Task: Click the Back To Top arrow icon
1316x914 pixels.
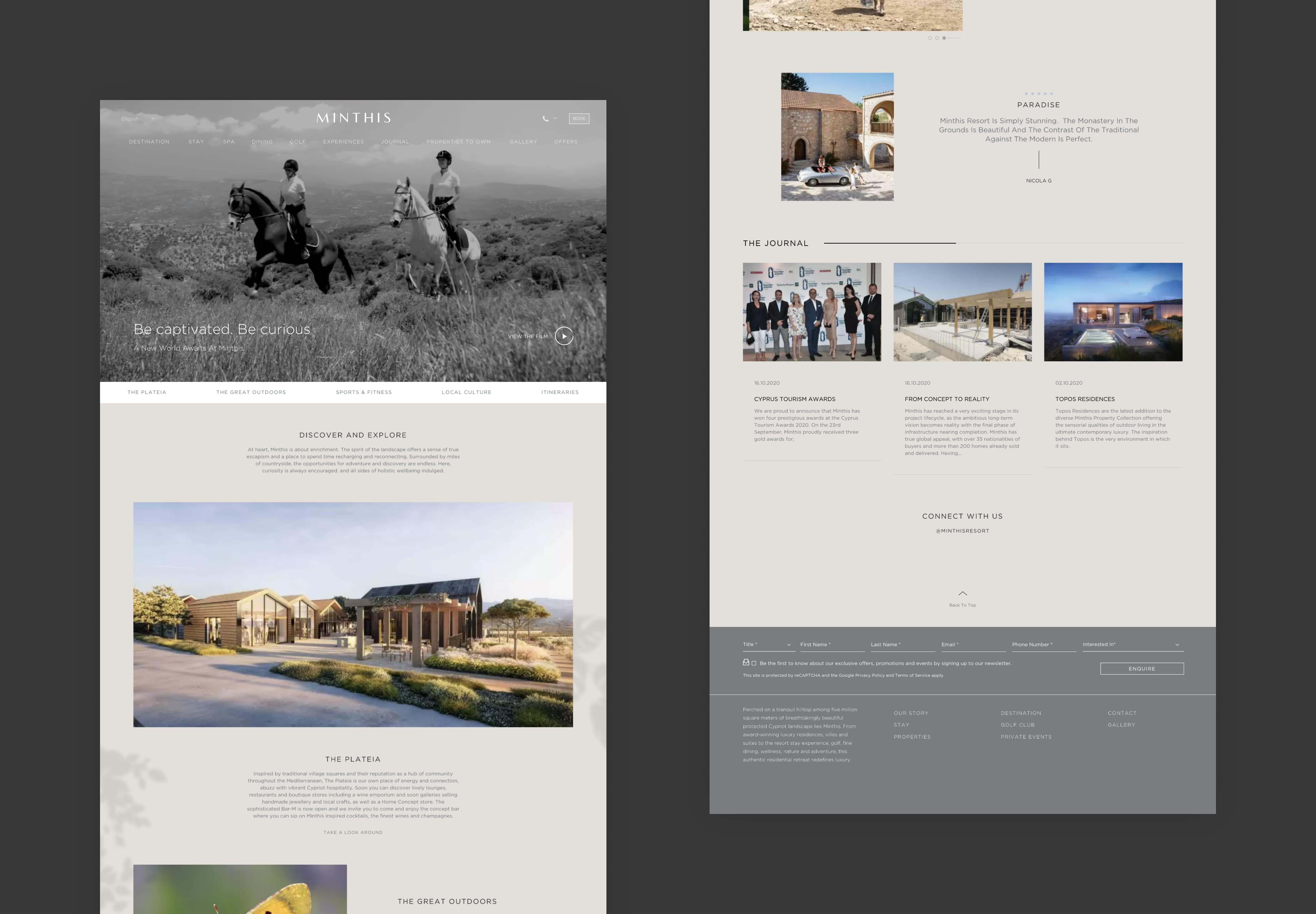Action: click(963, 593)
